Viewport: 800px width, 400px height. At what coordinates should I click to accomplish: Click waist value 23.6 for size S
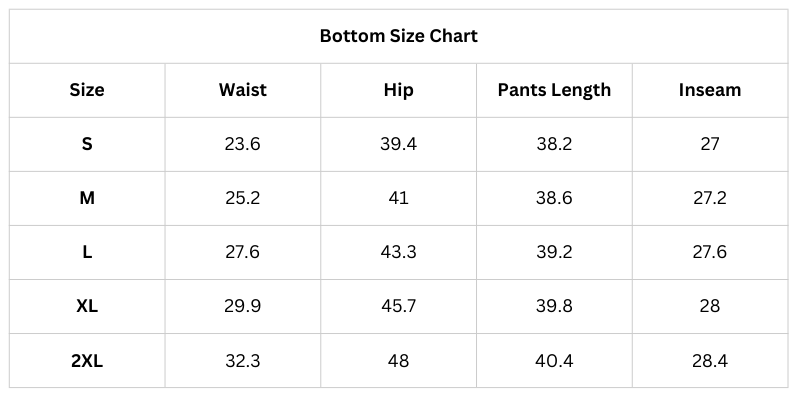tap(242, 144)
